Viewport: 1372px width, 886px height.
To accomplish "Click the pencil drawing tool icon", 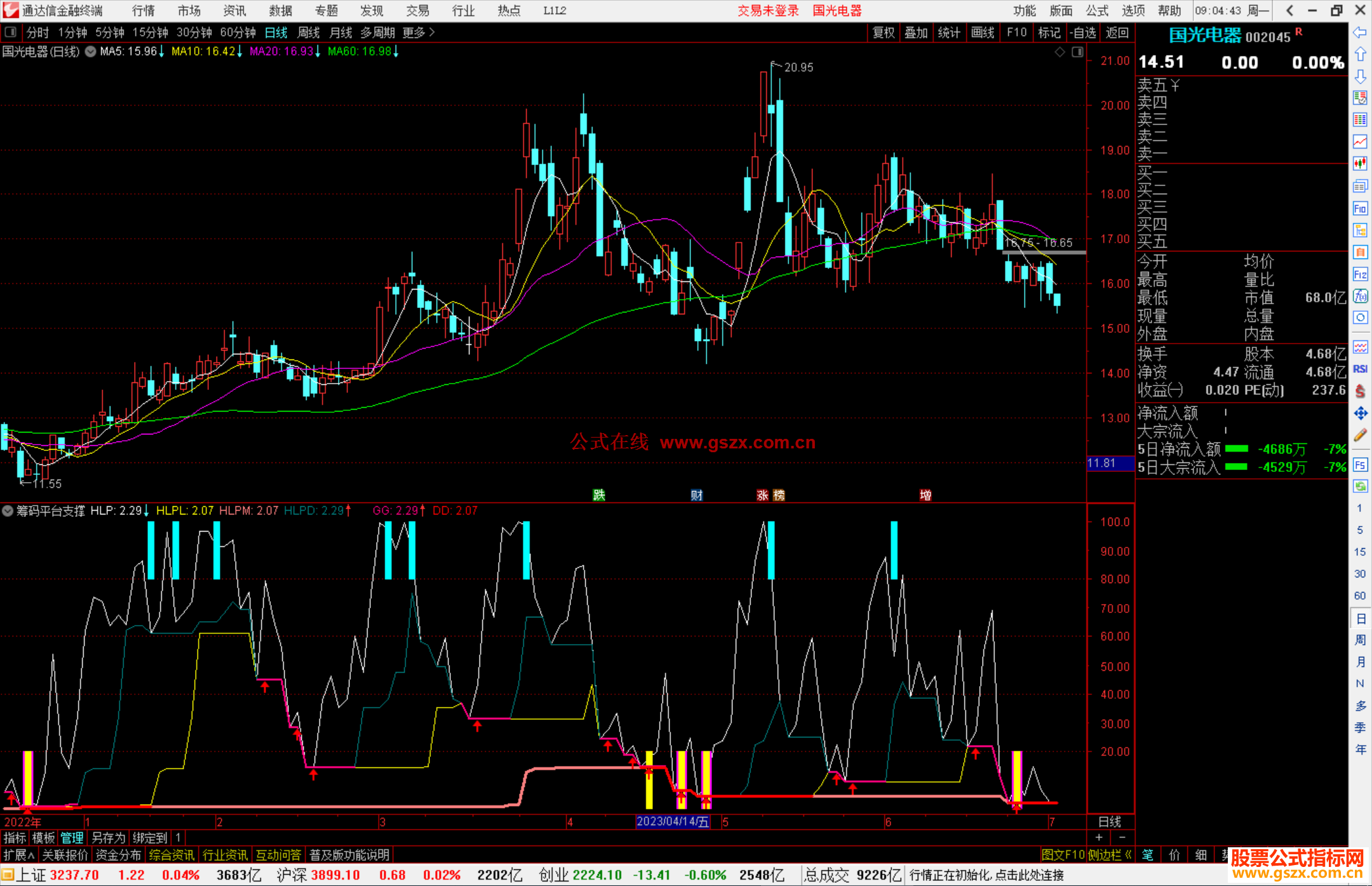I will point(1360,436).
